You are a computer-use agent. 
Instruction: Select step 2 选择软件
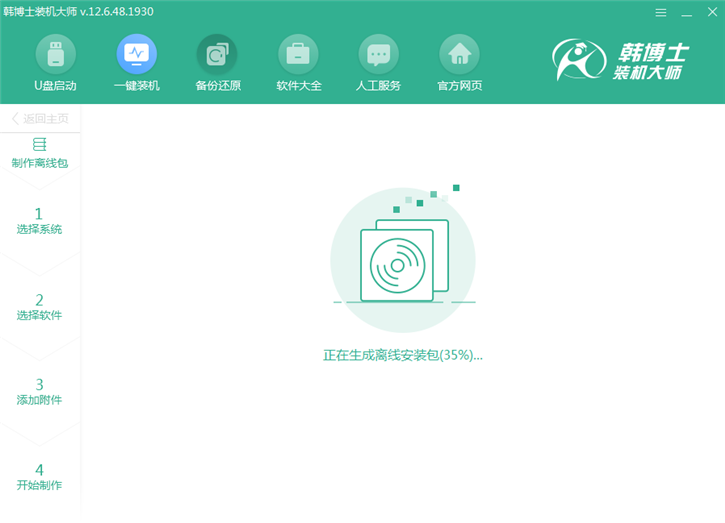coord(39,307)
